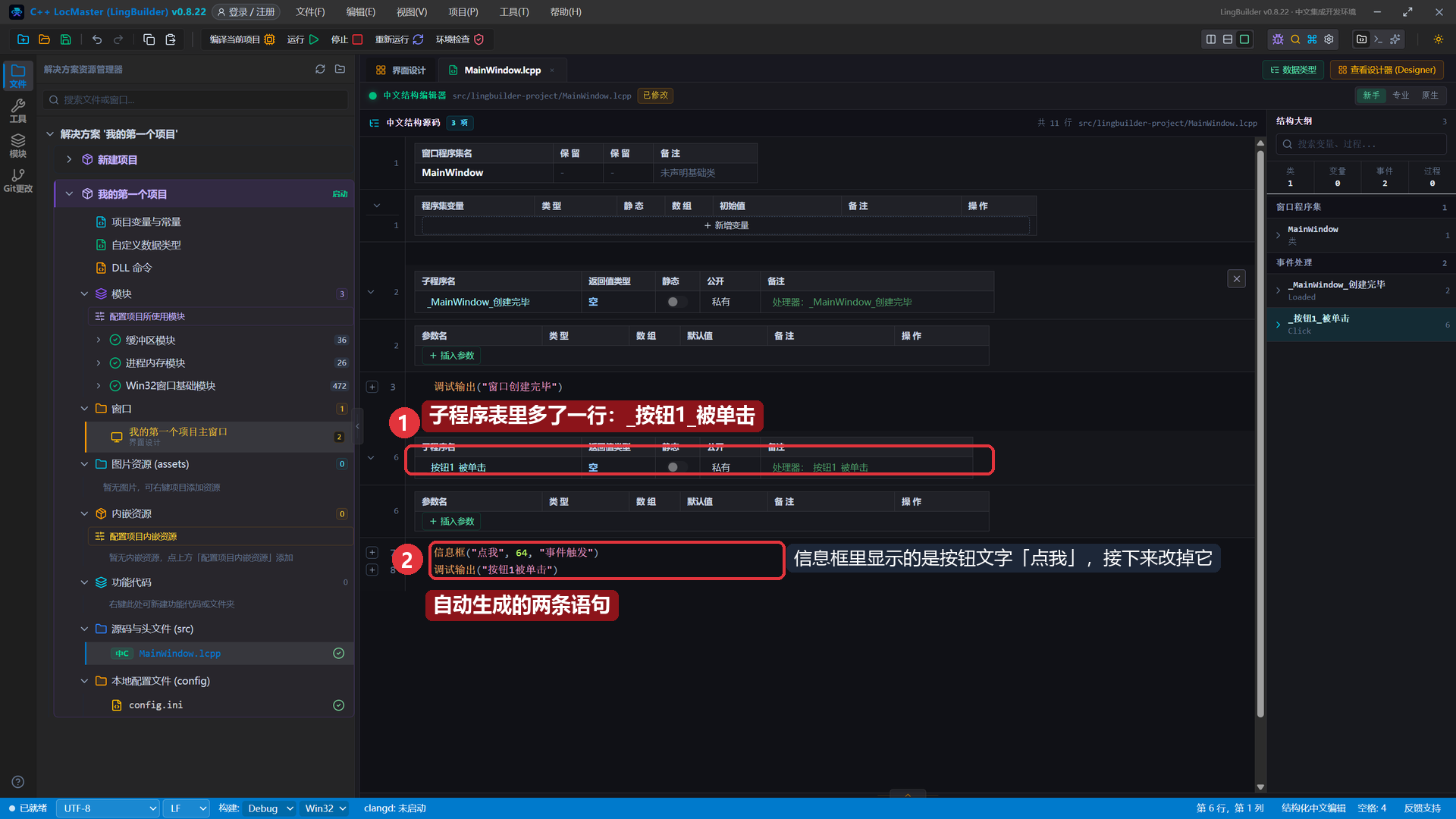Image resolution: width=1456 pixels, height=819 pixels.
Task: Open the 文件 sidebar panel
Action: coord(18,76)
